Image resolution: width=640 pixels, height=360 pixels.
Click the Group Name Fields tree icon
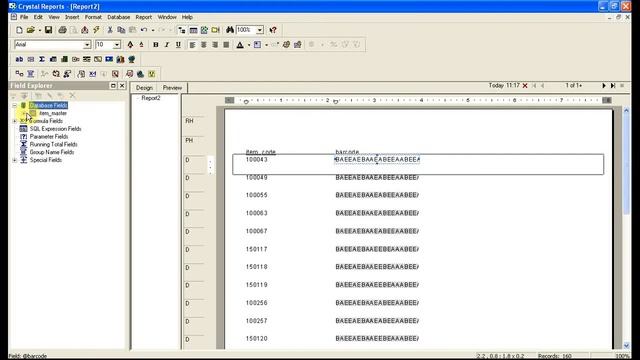[23, 152]
